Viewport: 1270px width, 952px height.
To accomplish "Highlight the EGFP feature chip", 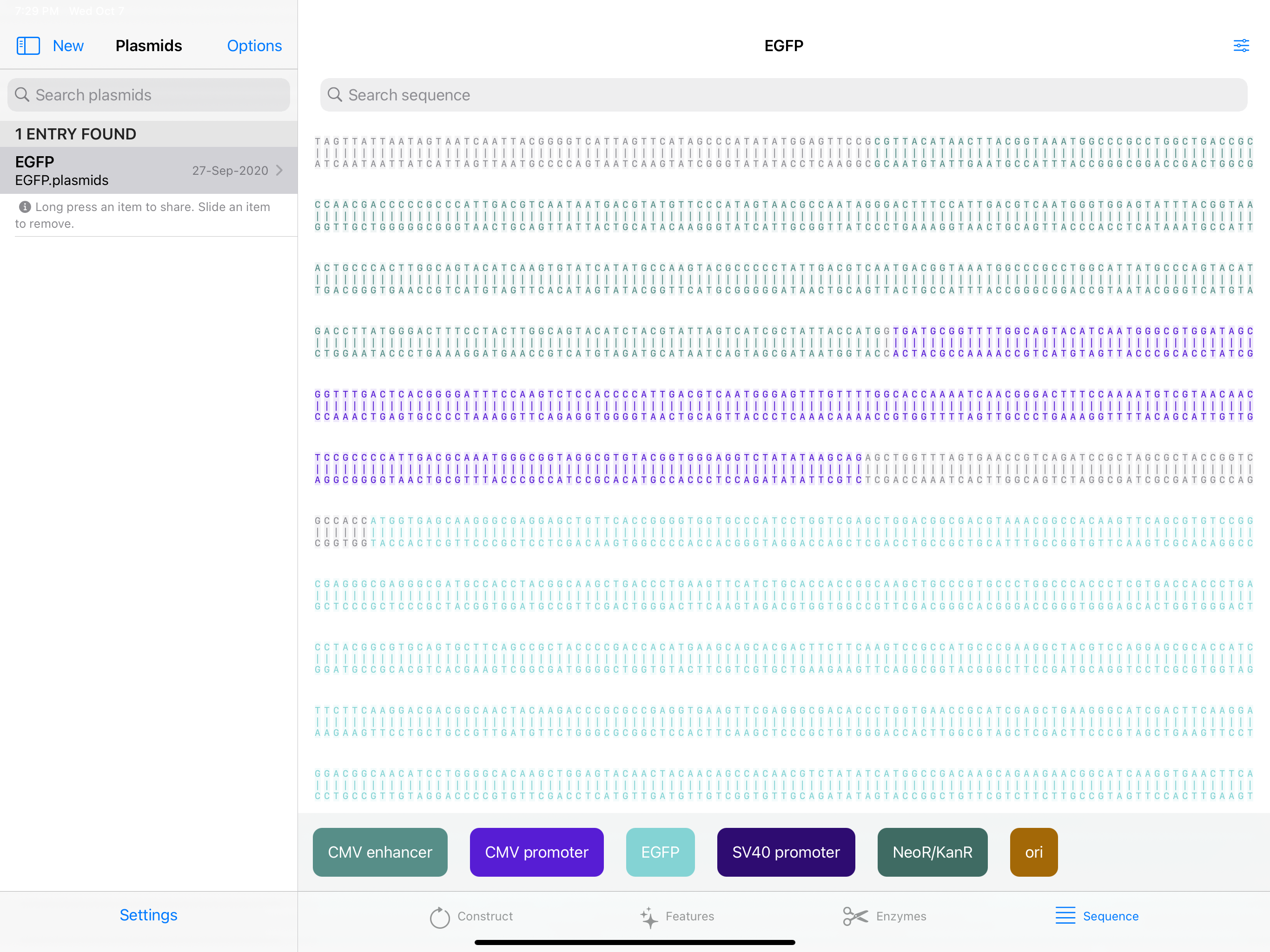I will coord(660,852).
